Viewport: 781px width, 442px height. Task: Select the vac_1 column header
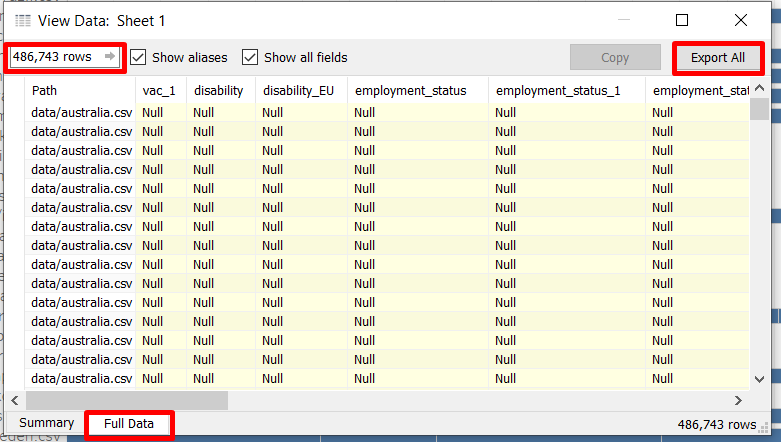click(161, 91)
